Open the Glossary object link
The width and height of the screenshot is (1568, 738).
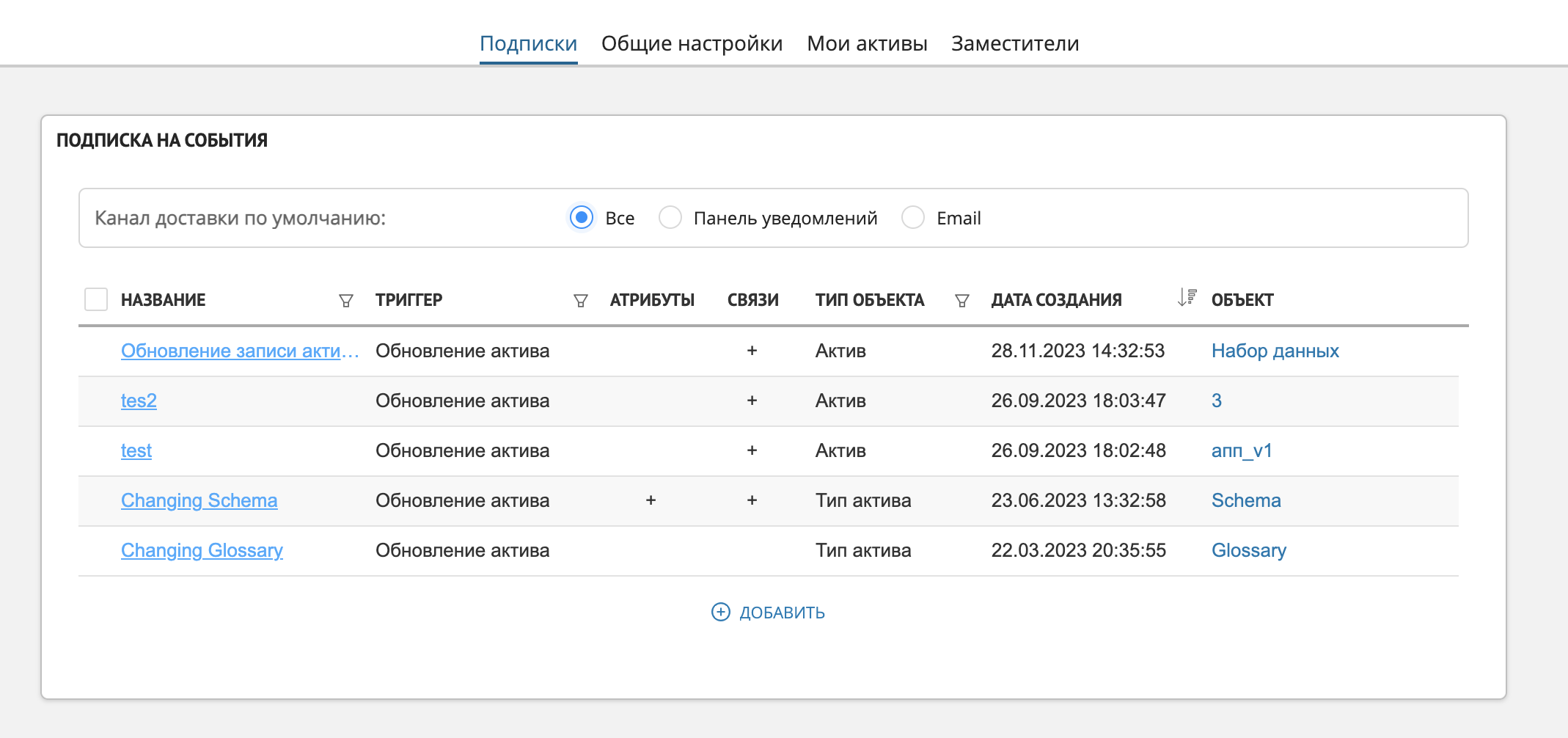1249,550
